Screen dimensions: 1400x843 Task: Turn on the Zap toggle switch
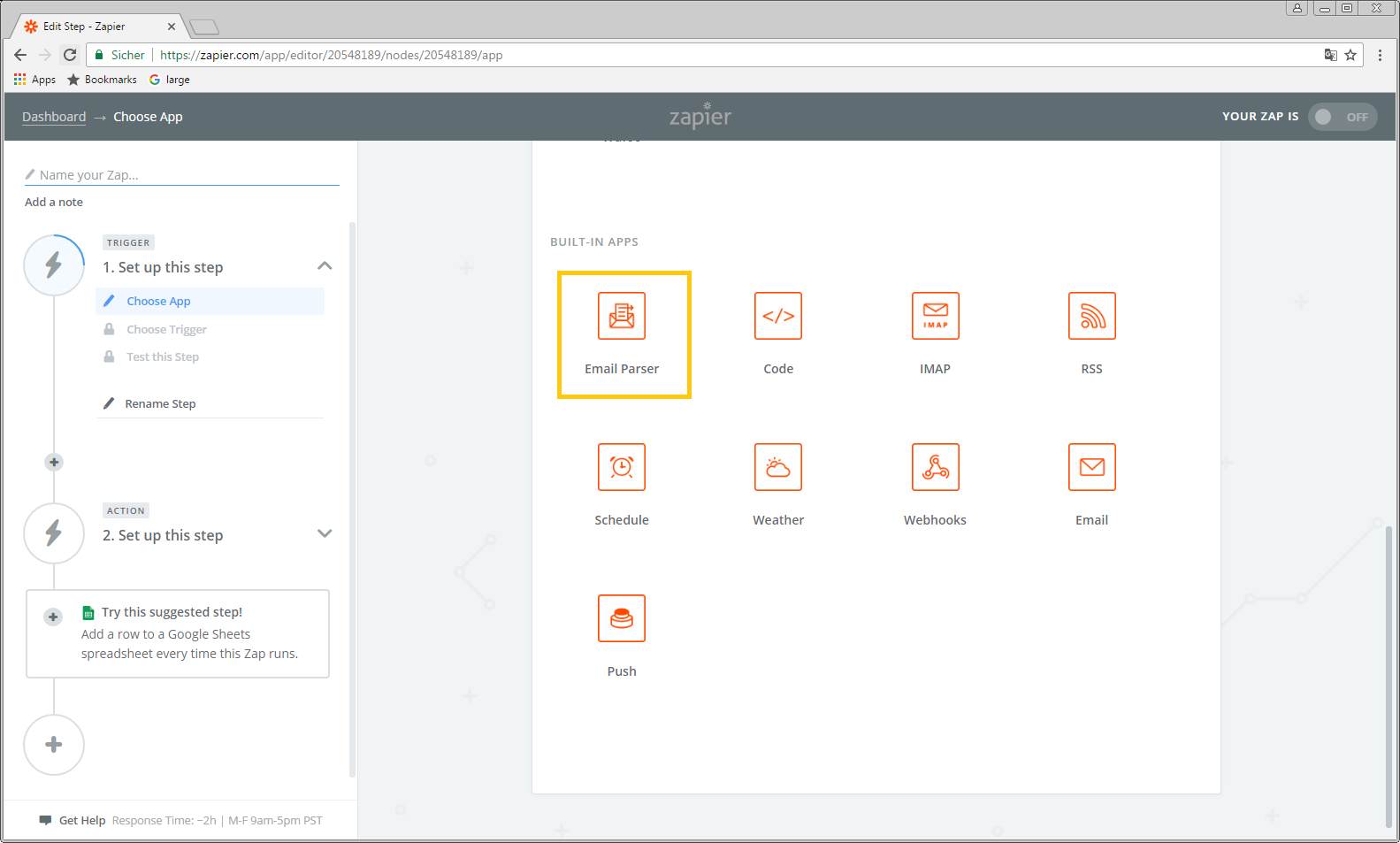pos(1341,117)
